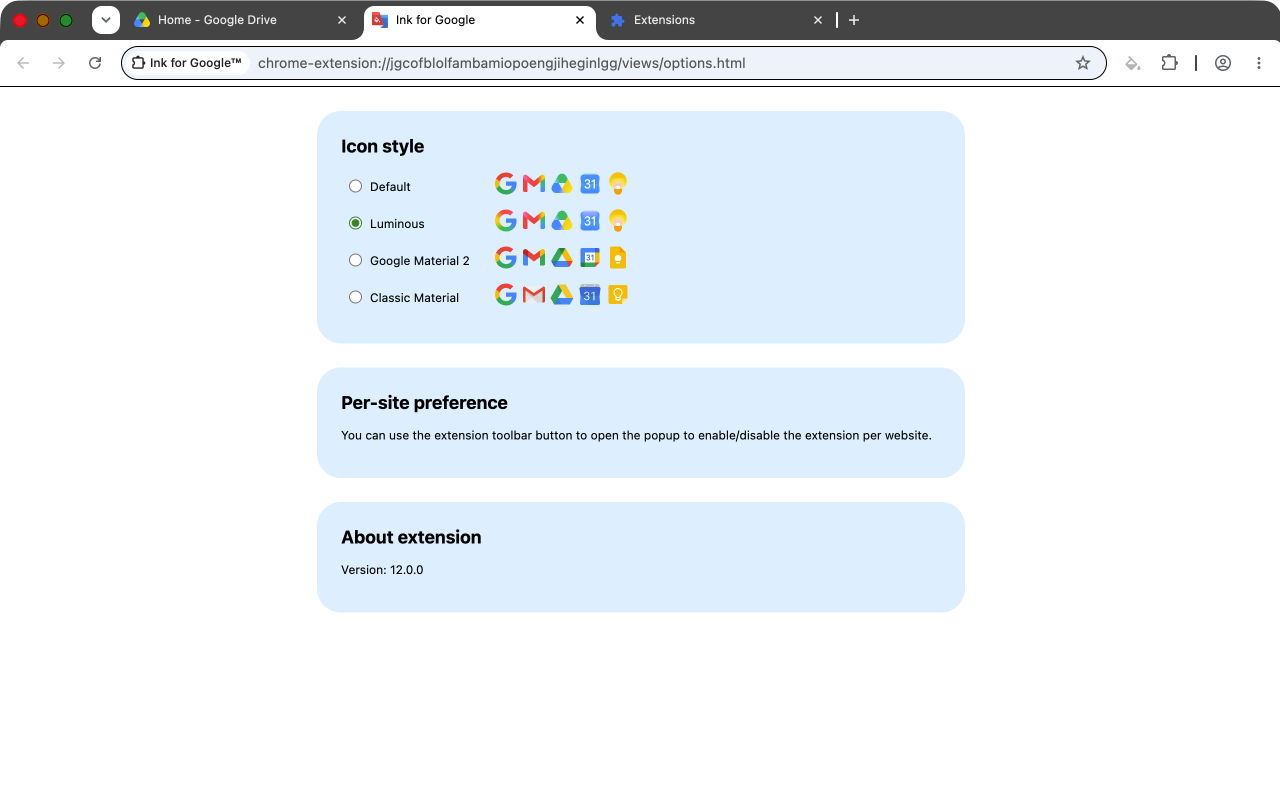Click the Luminous label text

397,224
